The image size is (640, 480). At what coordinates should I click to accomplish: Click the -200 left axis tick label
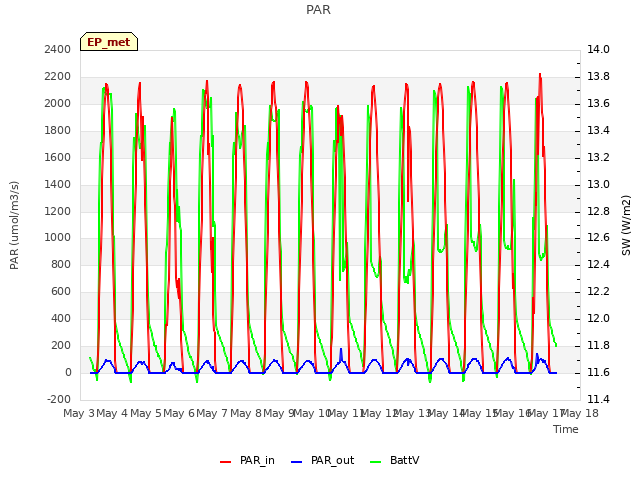coord(59,399)
